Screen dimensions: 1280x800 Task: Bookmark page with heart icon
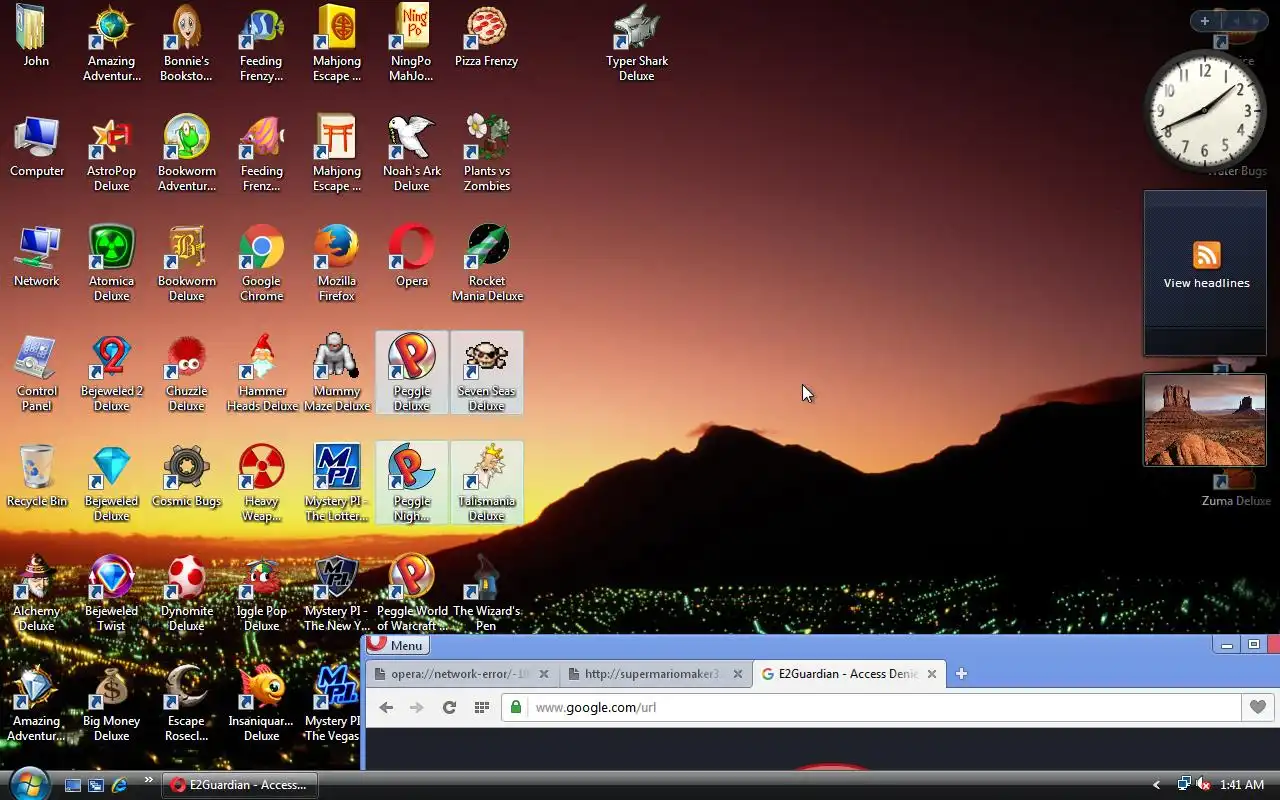coord(1258,707)
